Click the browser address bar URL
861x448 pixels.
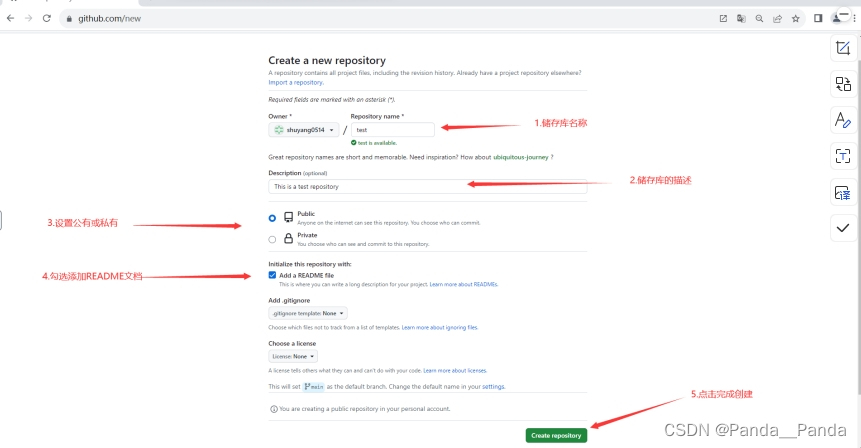point(109,19)
